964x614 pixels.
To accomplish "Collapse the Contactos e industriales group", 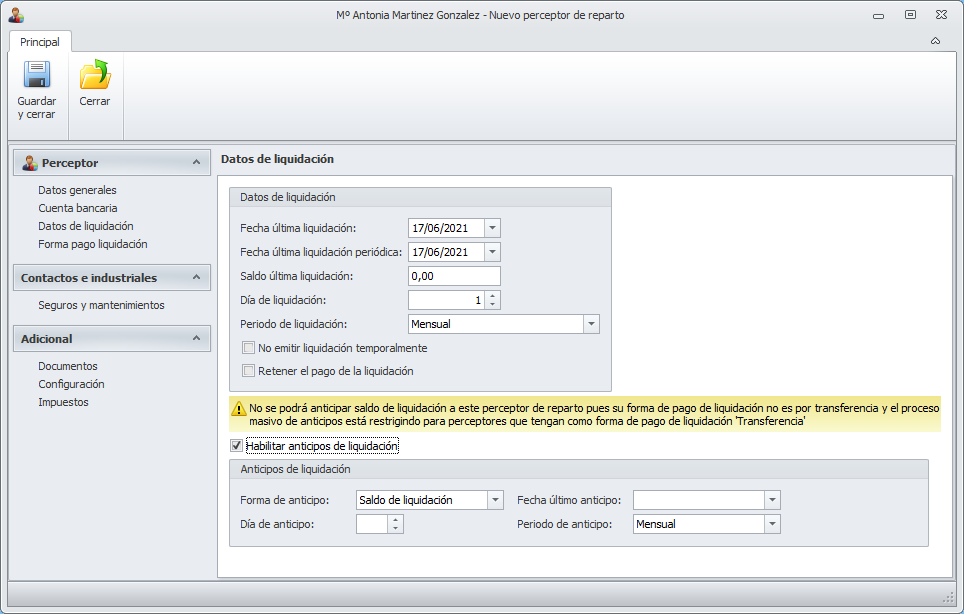I will point(196,277).
